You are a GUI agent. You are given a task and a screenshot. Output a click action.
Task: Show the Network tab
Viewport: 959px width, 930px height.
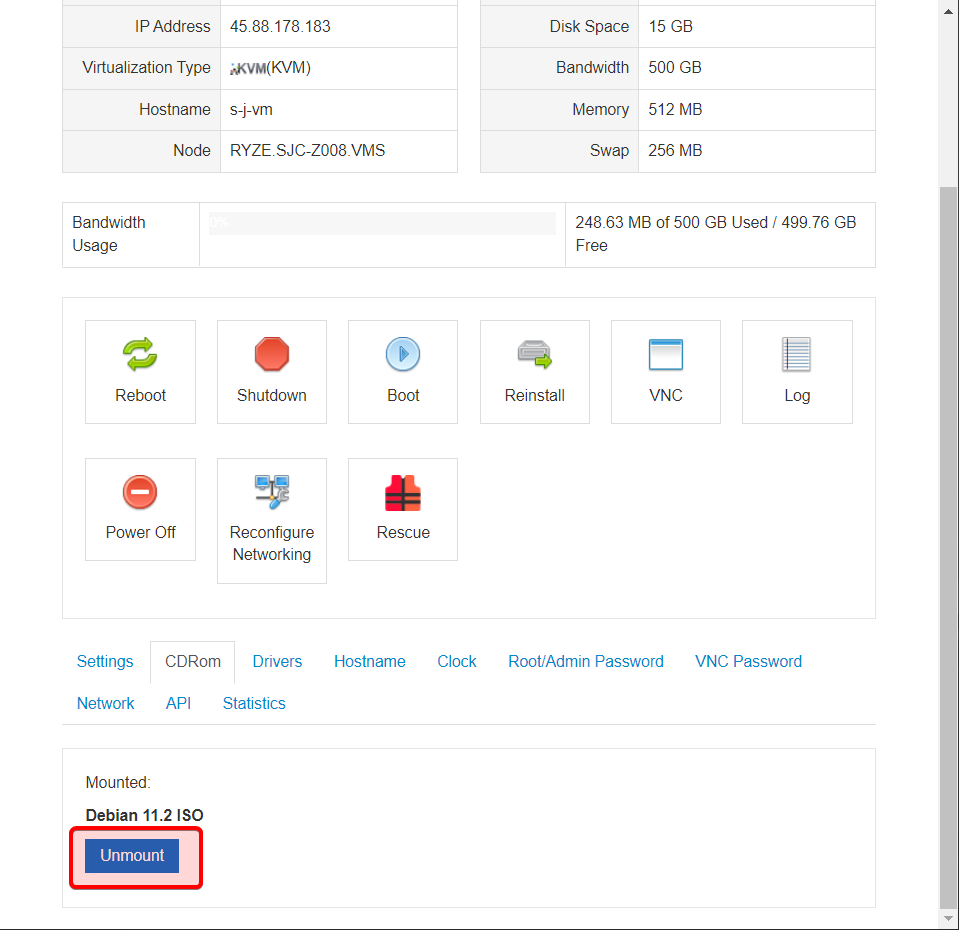tap(105, 704)
